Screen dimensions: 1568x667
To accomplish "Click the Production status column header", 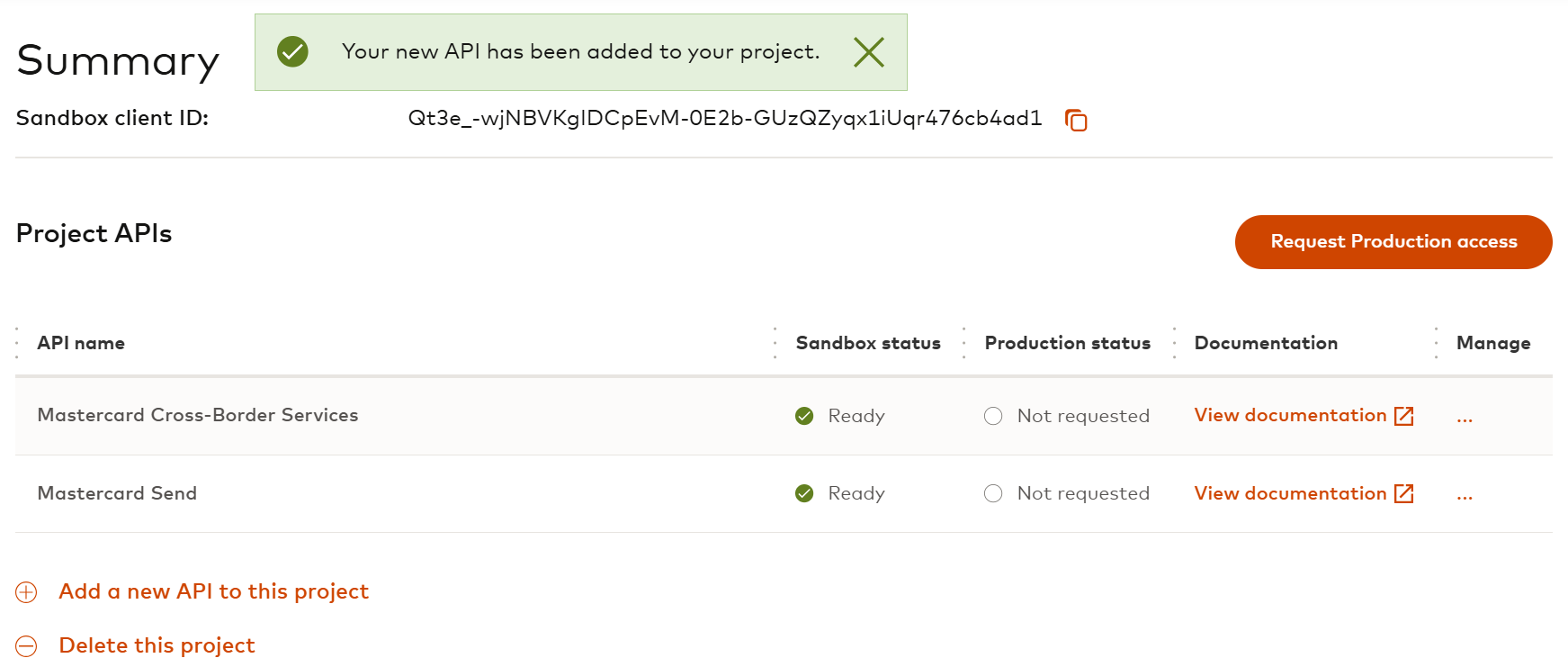I will pos(1067,343).
